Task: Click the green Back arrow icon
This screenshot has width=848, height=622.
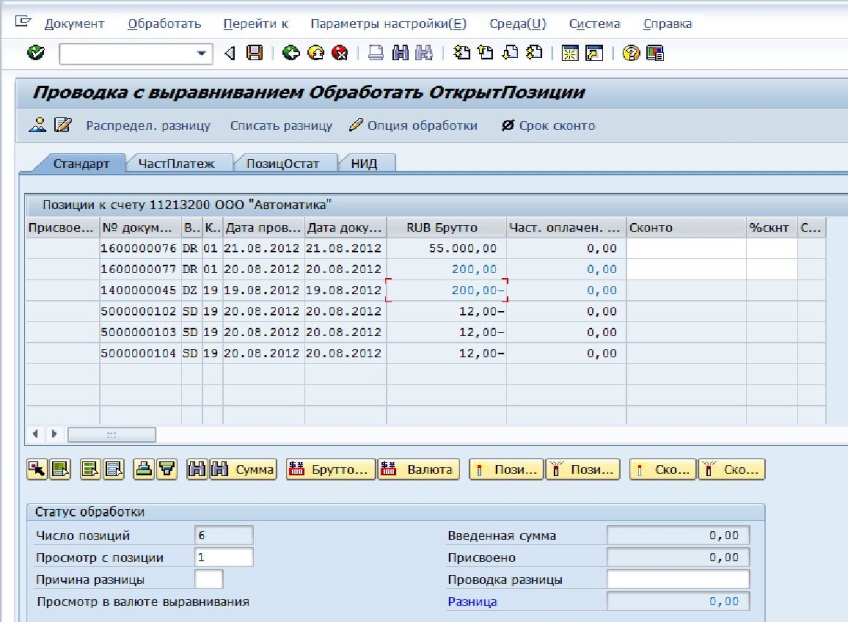Action: click(x=290, y=53)
